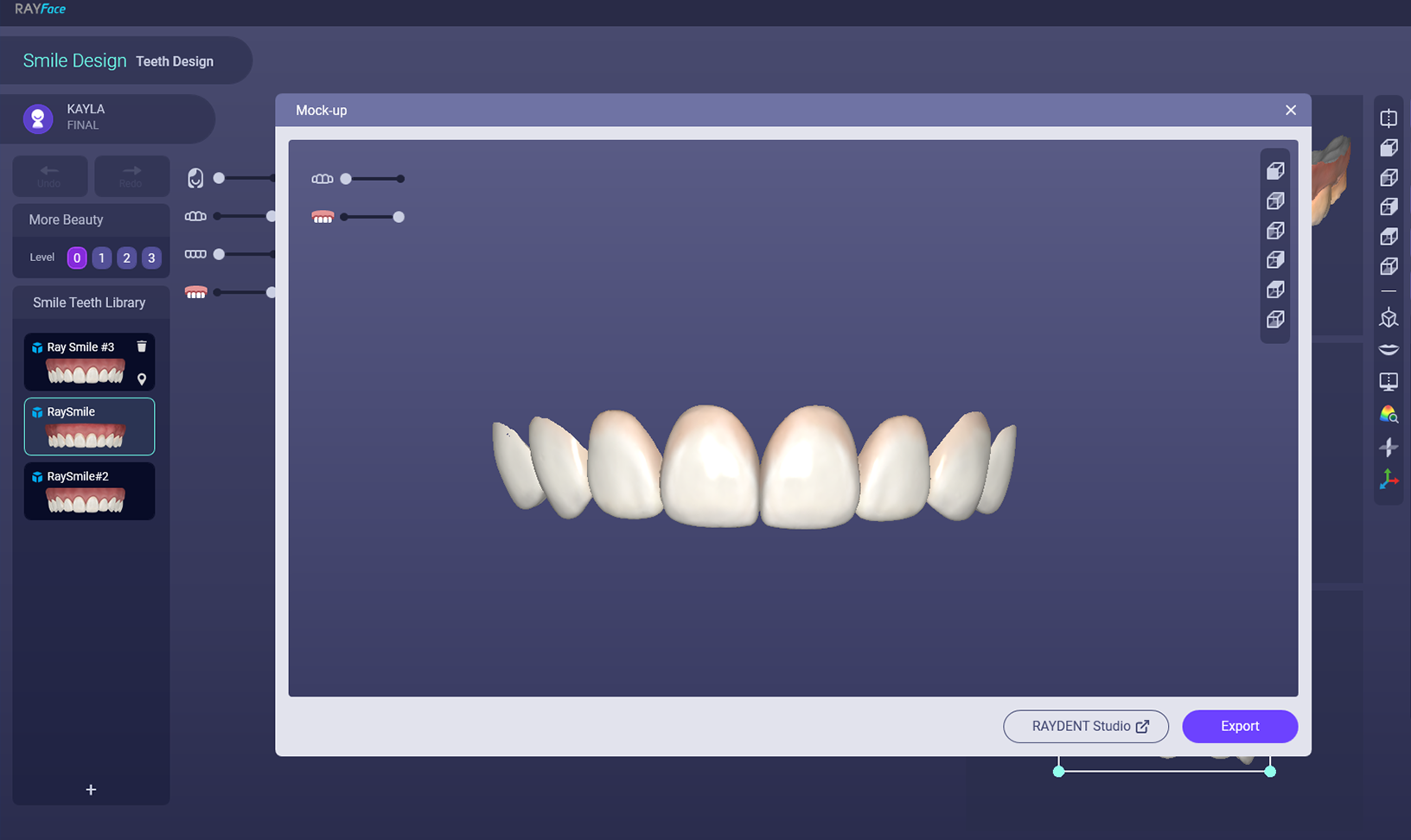The height and width of the screenshot is (840, 1411).
Task: Set More Beauty level to 0
Action: point(77,258)
